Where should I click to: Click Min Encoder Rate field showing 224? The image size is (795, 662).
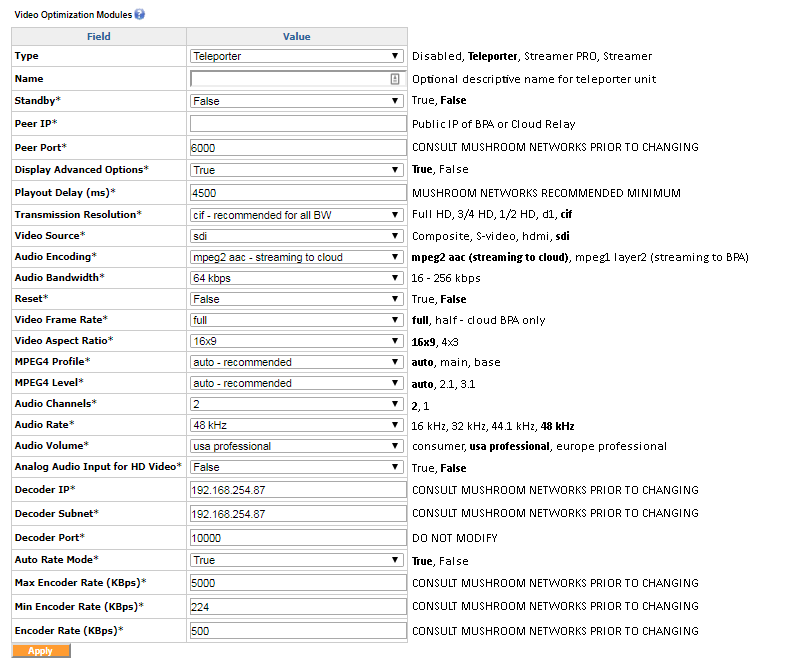click(298, 607)
